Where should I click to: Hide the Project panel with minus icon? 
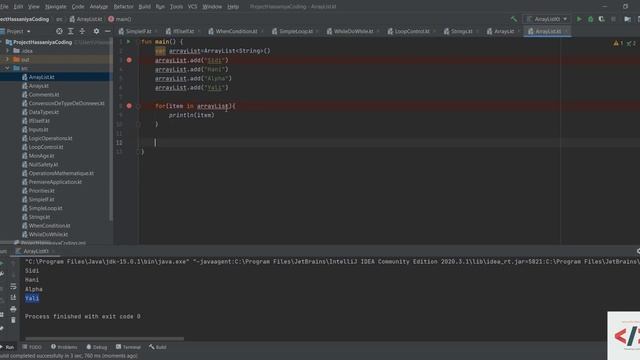(107, 31)
